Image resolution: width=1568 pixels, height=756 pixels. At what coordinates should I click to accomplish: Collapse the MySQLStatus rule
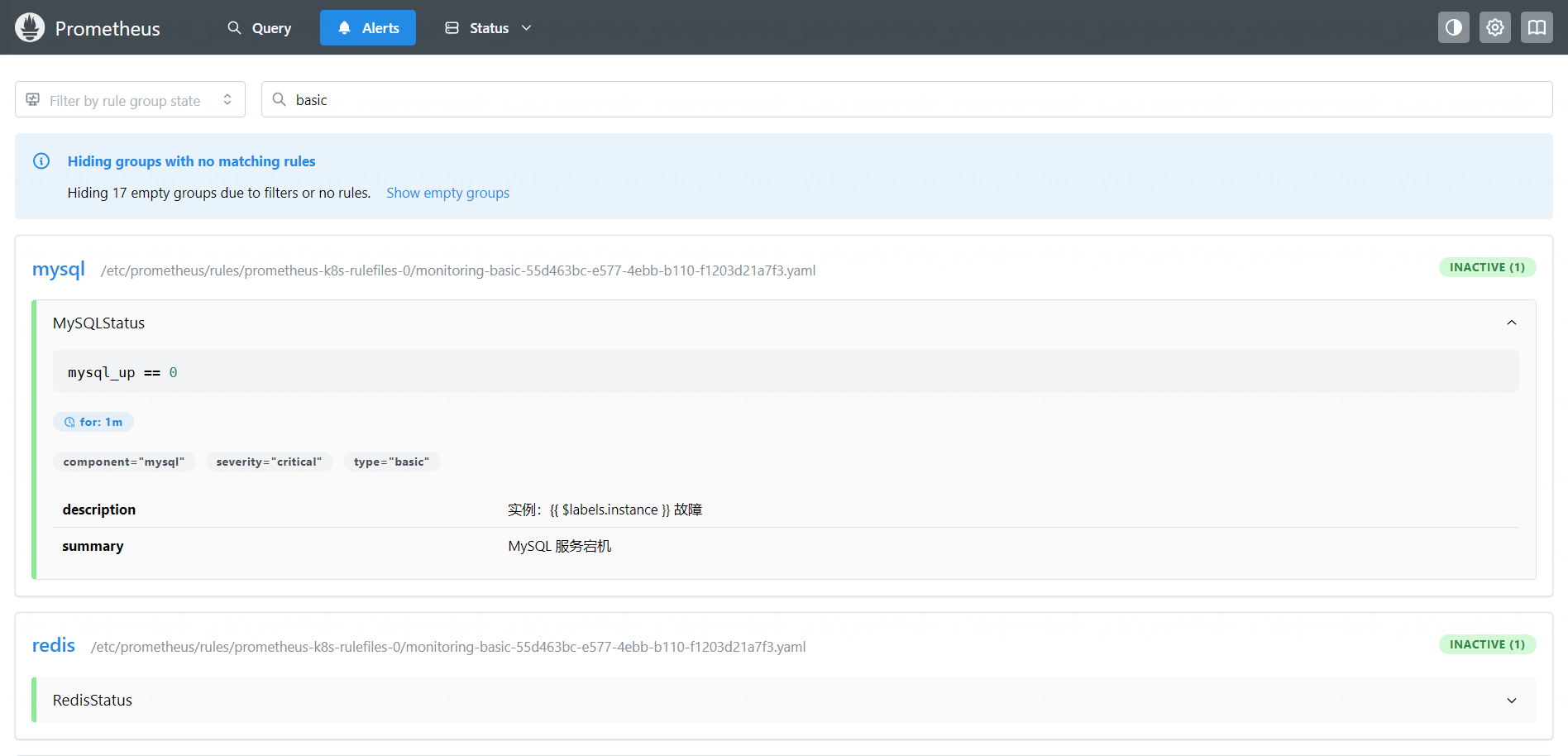pos(1511,323)
